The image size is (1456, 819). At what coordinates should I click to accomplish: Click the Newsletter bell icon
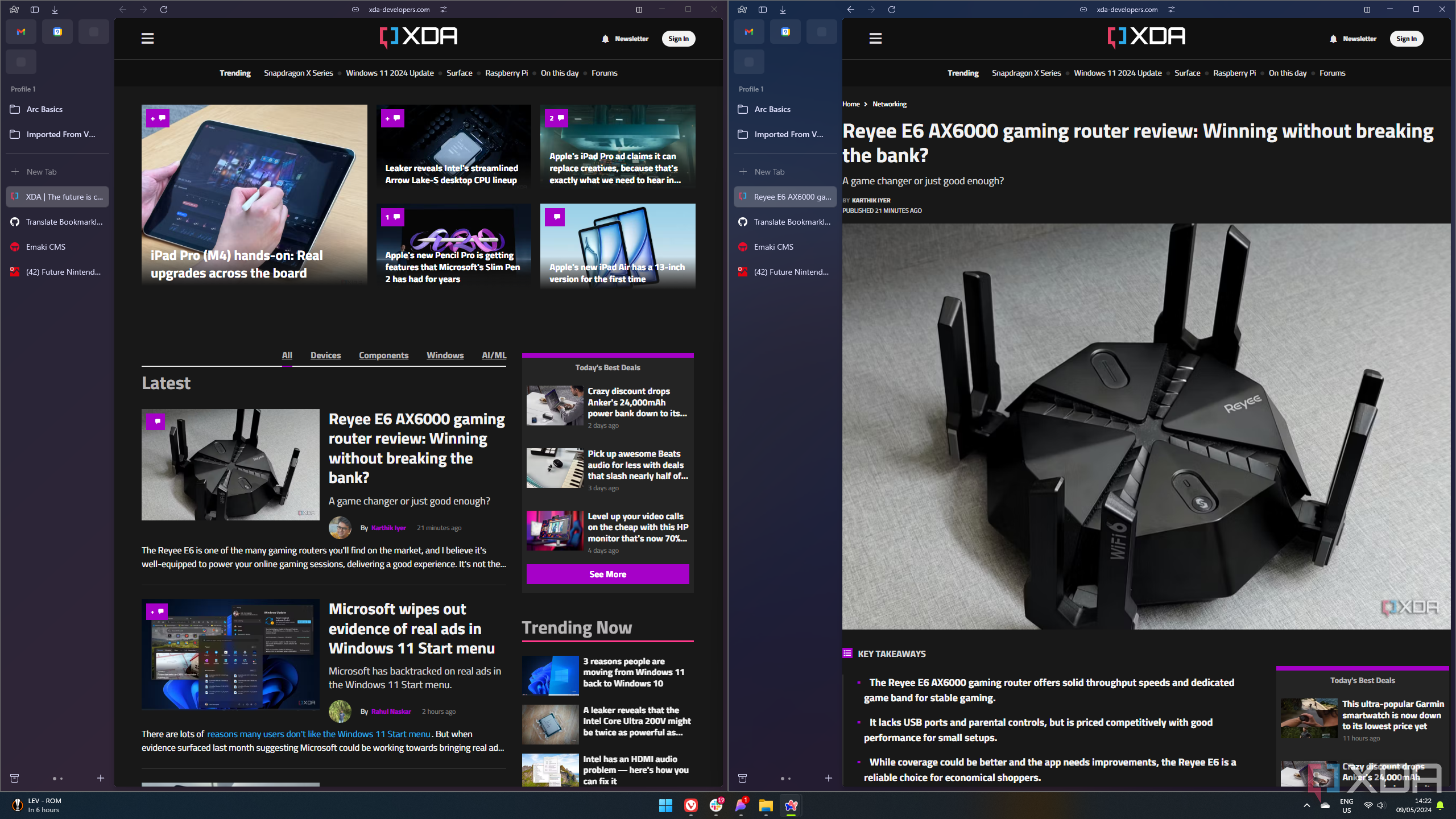click(x=605, y=37)
